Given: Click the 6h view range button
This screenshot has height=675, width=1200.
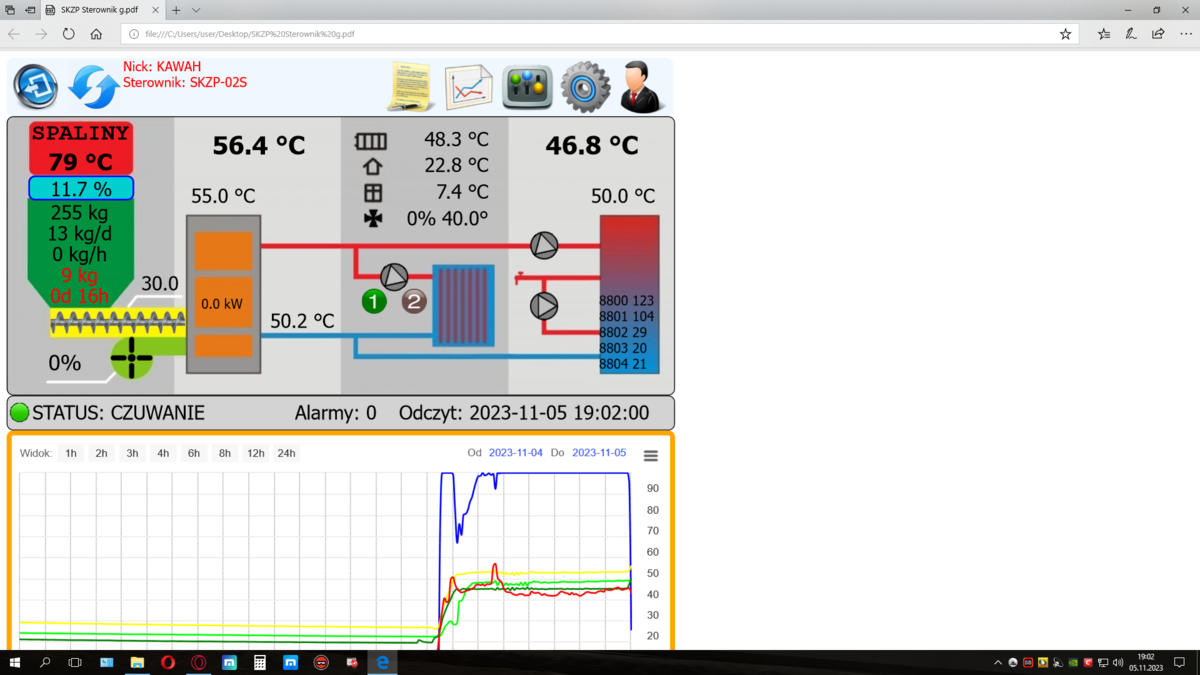Looking at the screenshot, I should [x=194, y=454].
